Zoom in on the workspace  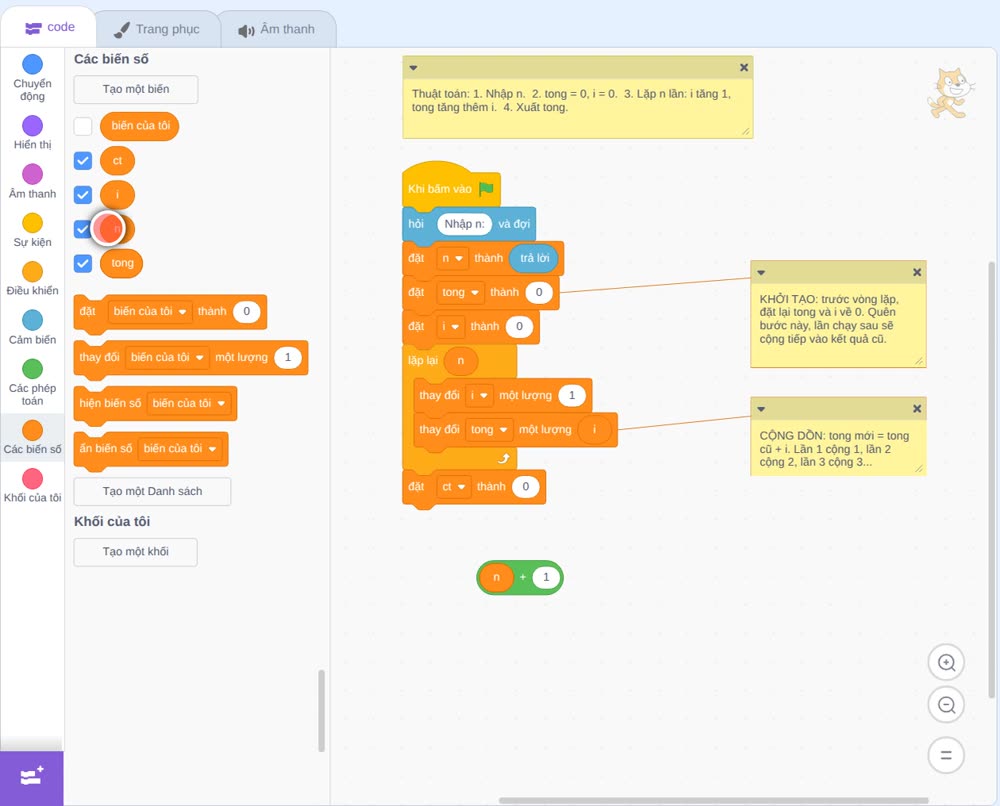point(946,663)
